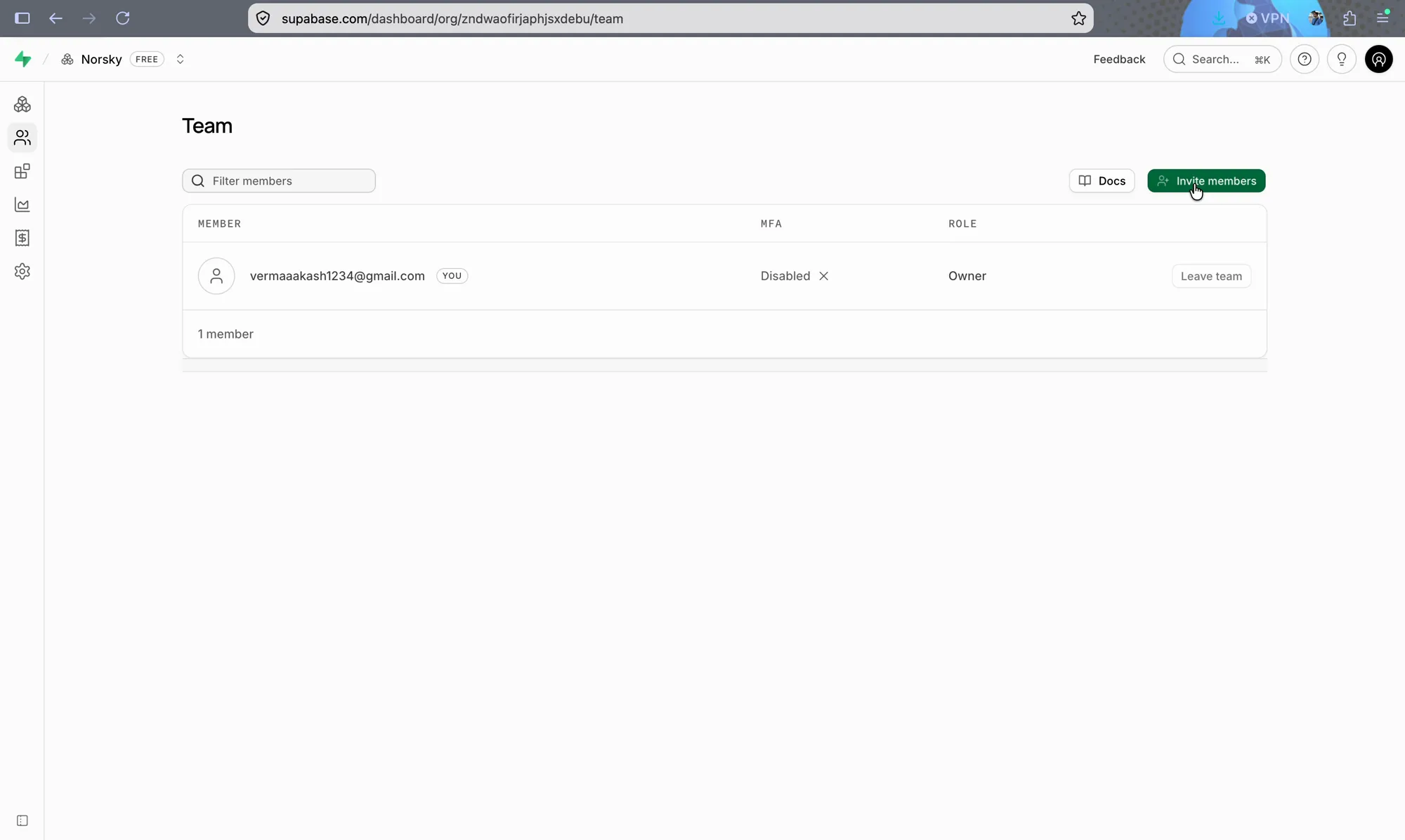This screenshot has width=1405, height=840.
Task: Click Leave team button
Action: (x=1211, y=276)
